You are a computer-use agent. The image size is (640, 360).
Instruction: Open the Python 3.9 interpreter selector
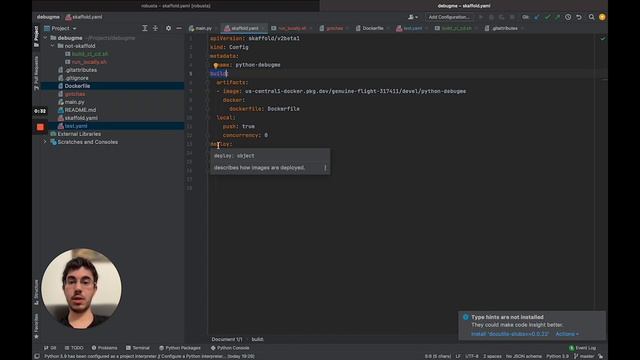coord(557,356)
